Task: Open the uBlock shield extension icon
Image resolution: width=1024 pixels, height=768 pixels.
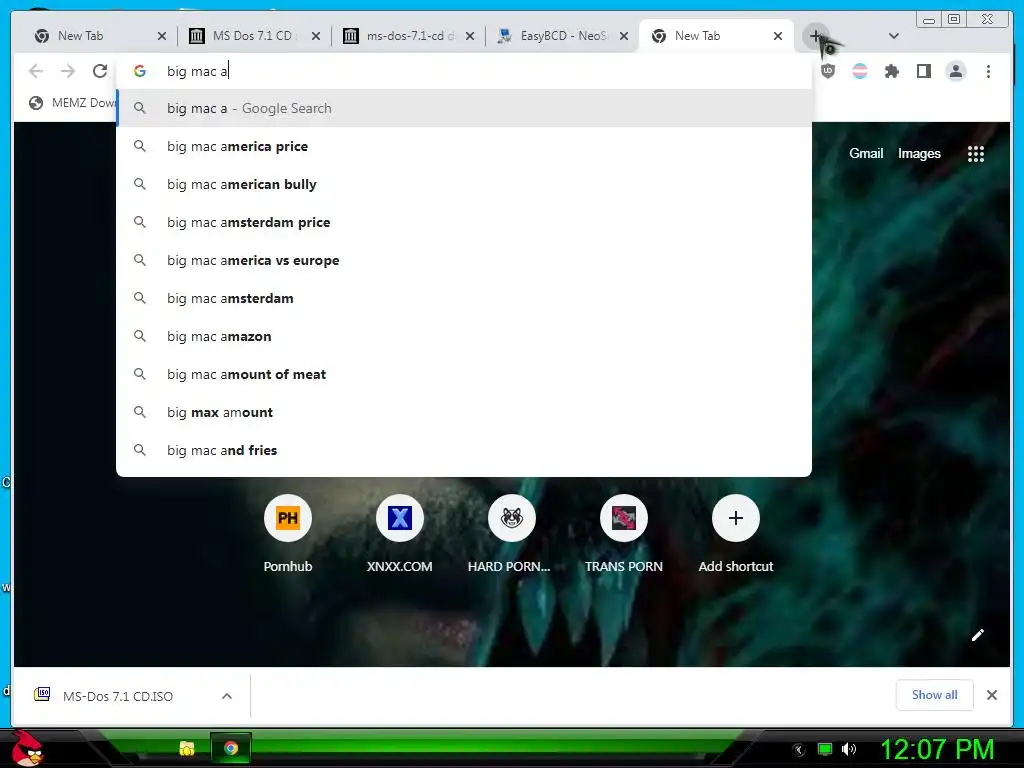Action: click(828, 71)
